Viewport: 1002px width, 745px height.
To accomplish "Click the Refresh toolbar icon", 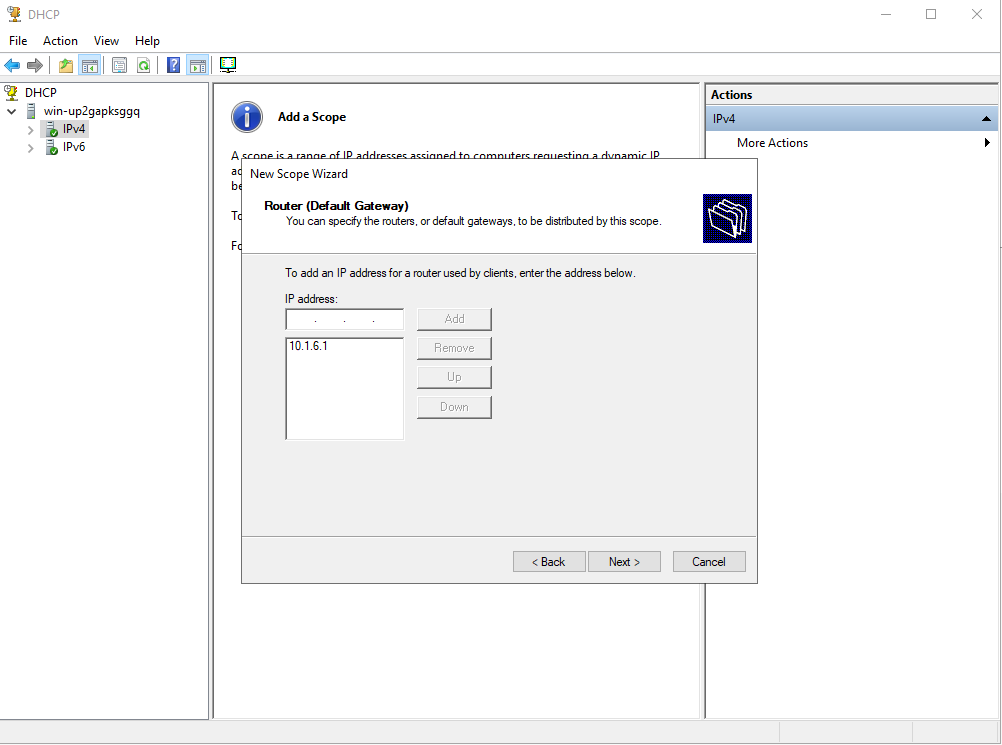I will coord(144,66).
